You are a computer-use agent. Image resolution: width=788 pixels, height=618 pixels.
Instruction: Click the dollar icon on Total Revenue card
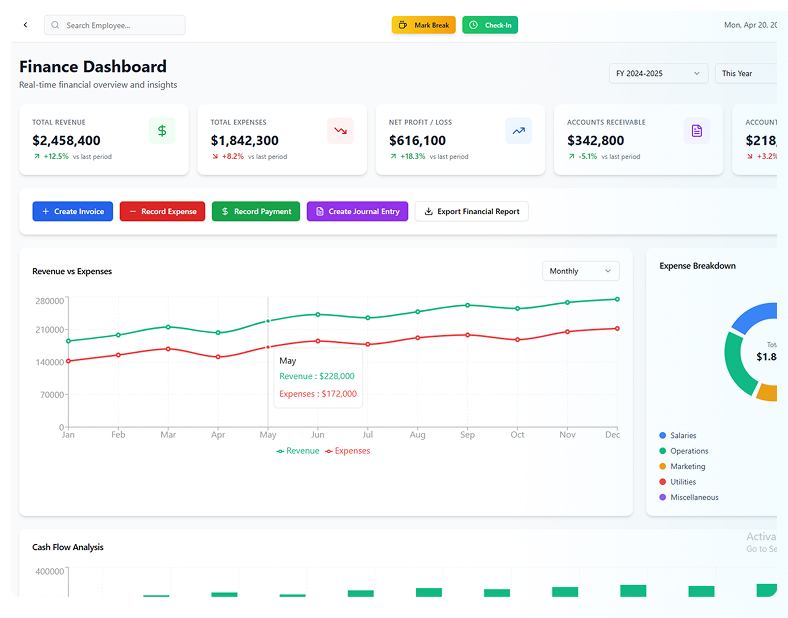(162, 131)
